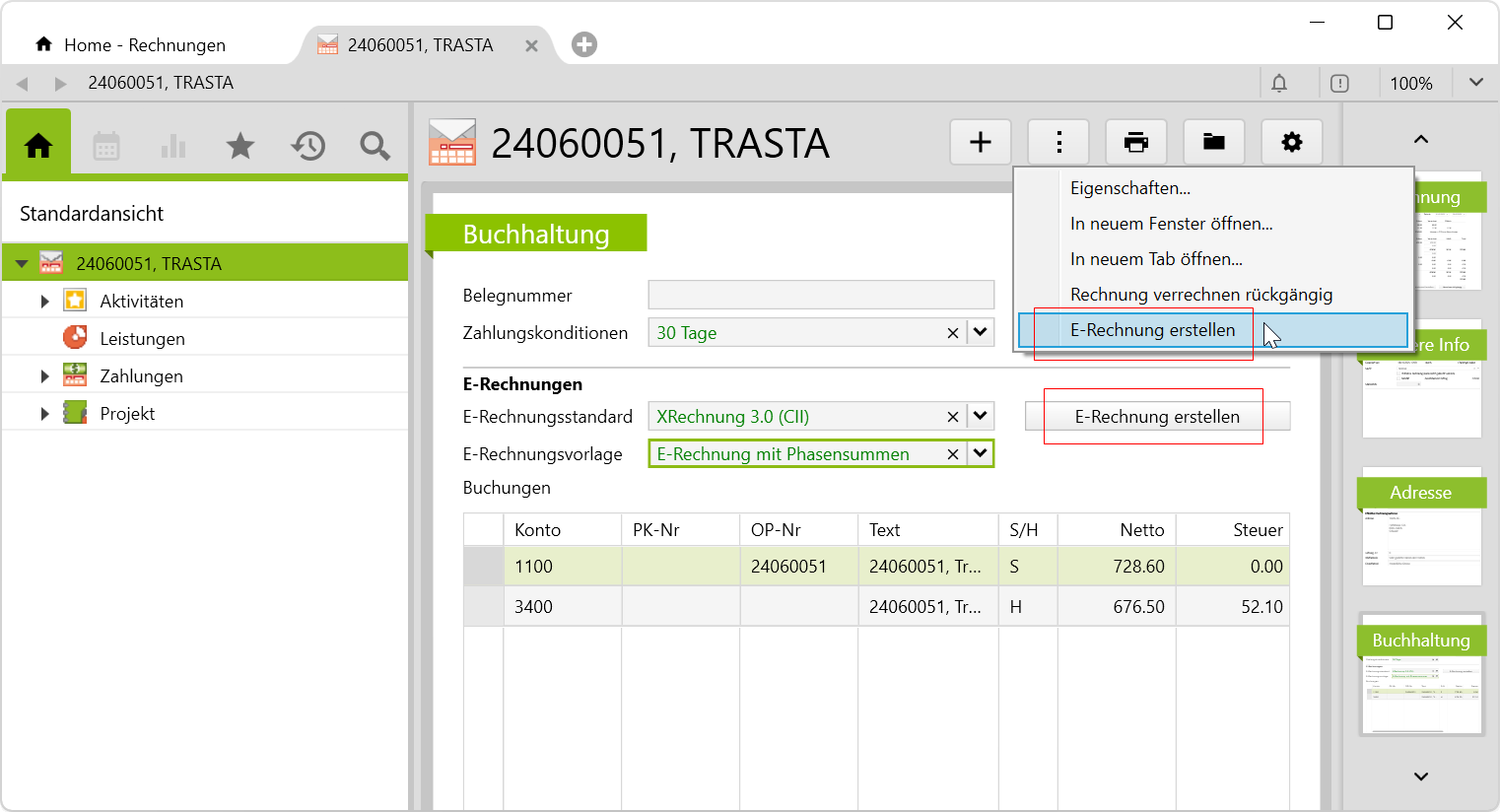This screenshot has width=1500, height=812.
Task: Click the plus add button
Action: [x=981, y=143]
